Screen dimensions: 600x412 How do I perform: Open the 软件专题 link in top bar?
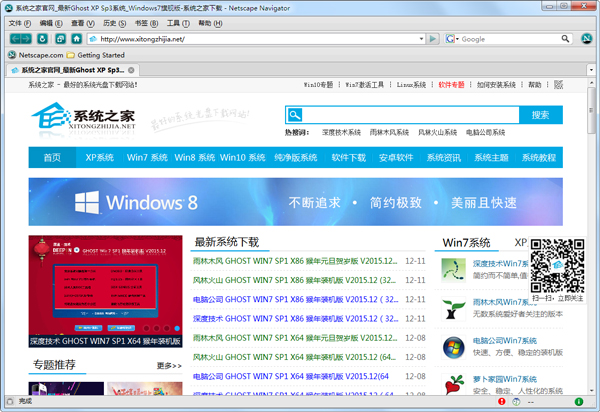coord(451,85)
